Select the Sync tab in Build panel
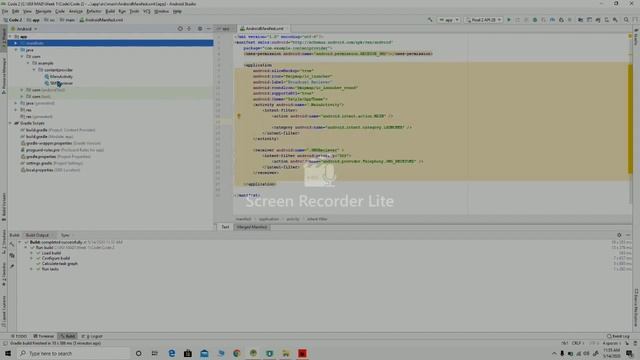Viewport: 640px width, 360px height. pyautogui.click(x=65, y=235)
